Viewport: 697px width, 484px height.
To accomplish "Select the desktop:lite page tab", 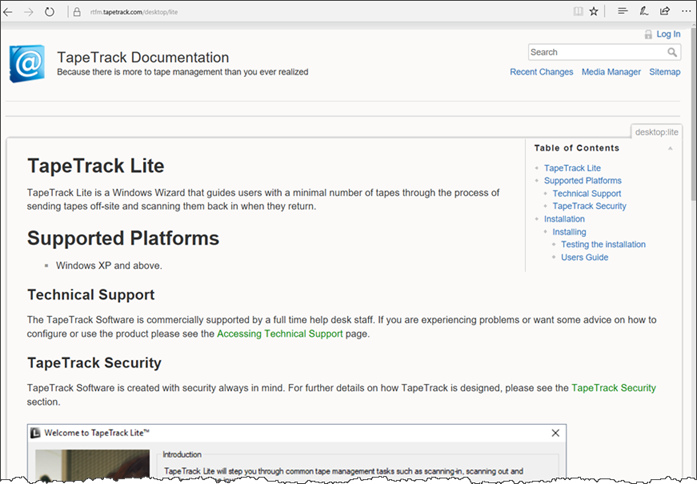I will click(x=657, y=132).
